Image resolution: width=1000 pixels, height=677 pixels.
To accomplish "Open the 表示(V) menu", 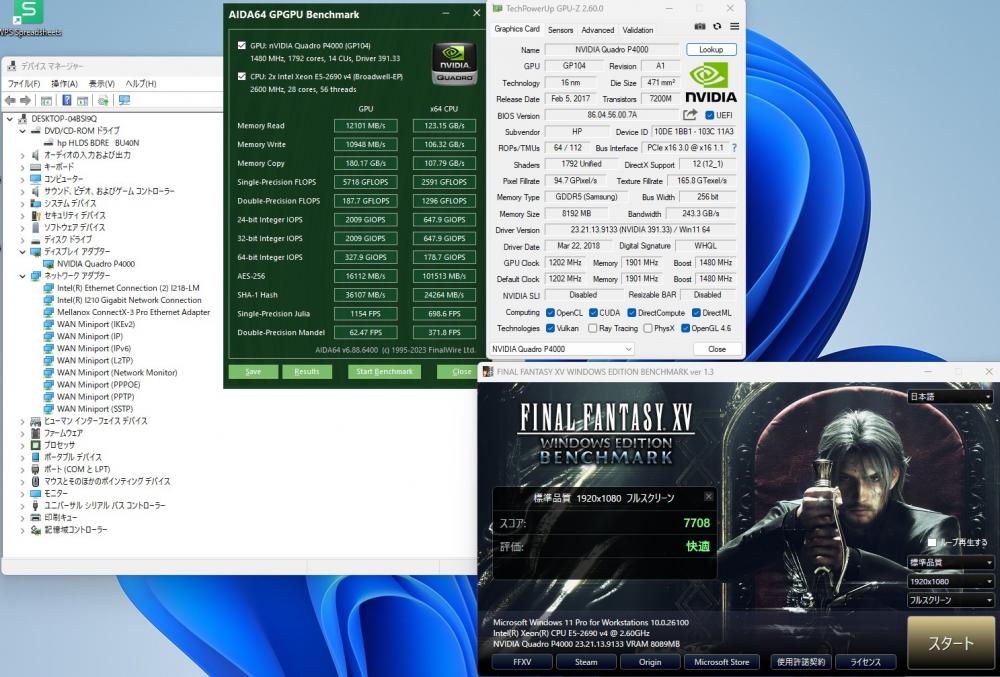I will click(101, 84).
